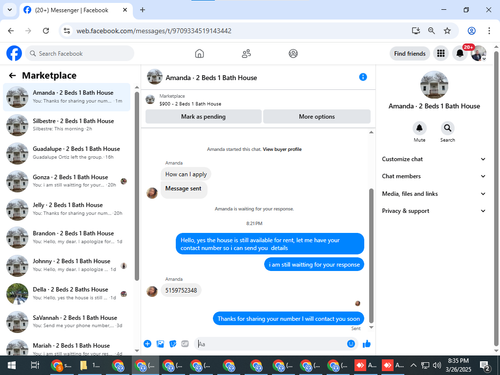500x375 pixels.
Task: Expand the Customize chat section
Action: coord(434,159)
